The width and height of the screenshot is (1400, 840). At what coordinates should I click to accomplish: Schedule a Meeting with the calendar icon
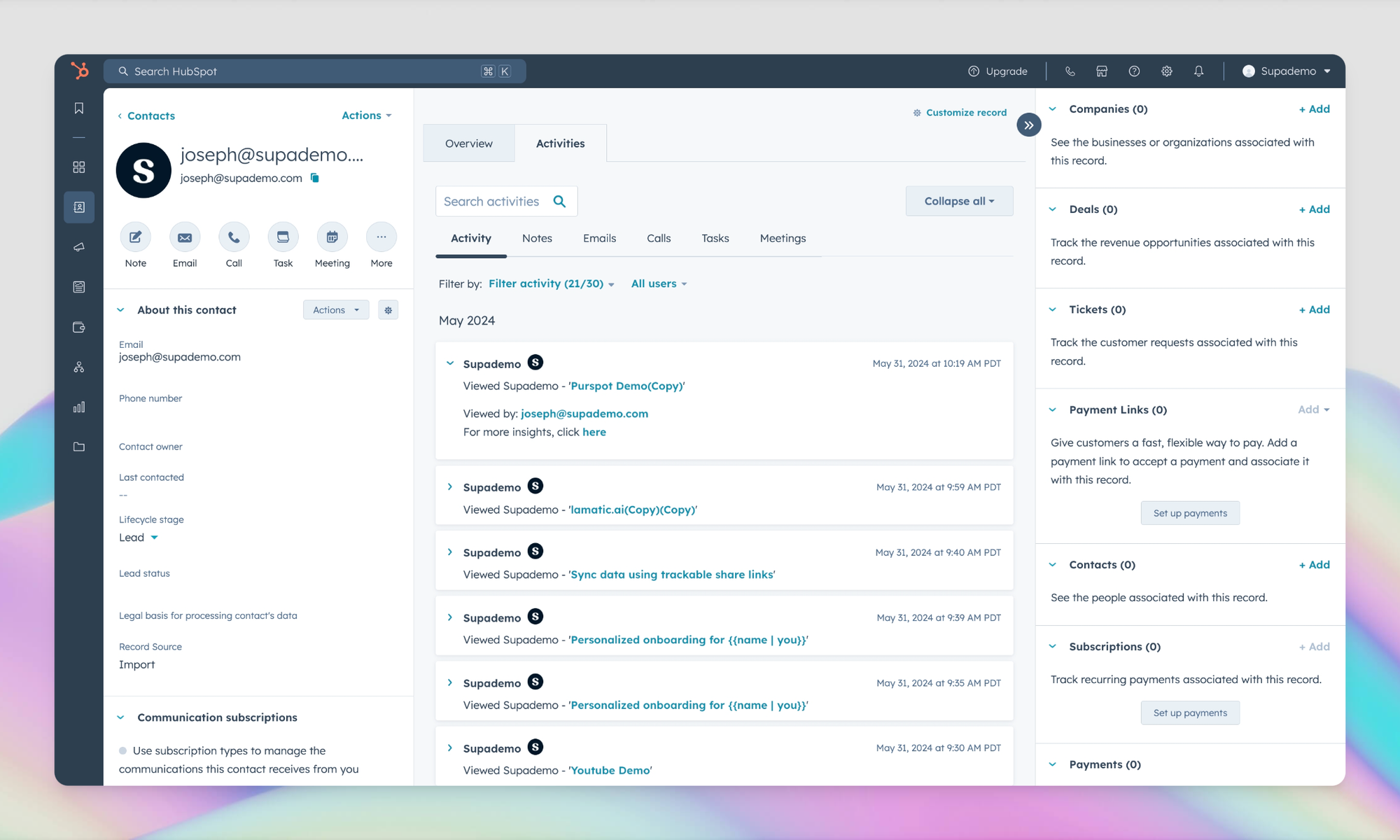pyautogui.click(x=332, y=237)
